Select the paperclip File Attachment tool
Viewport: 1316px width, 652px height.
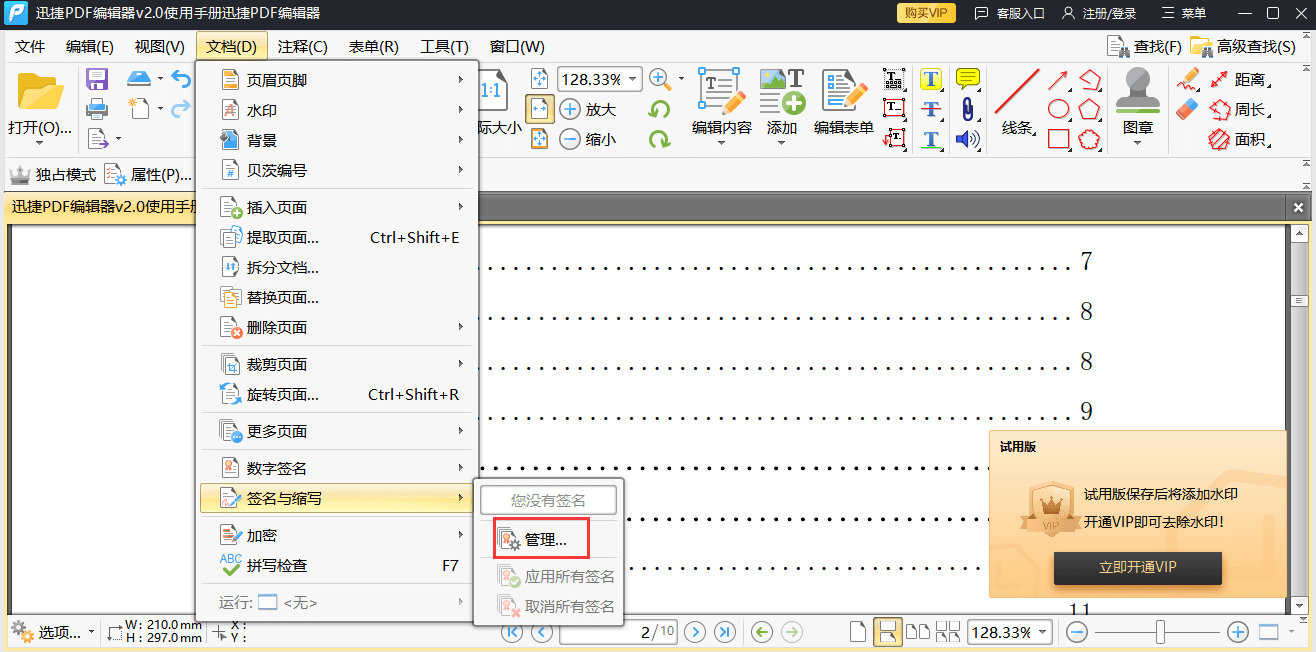pyautogui.click(x=967, y=109)
